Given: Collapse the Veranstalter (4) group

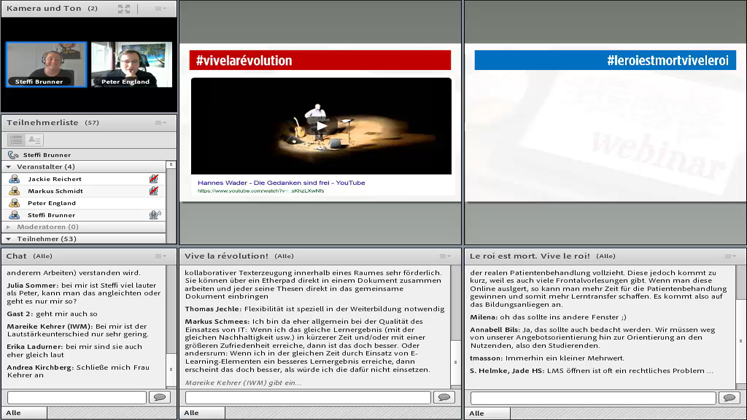Looking at the screenshot, I should tap(10, 167).
